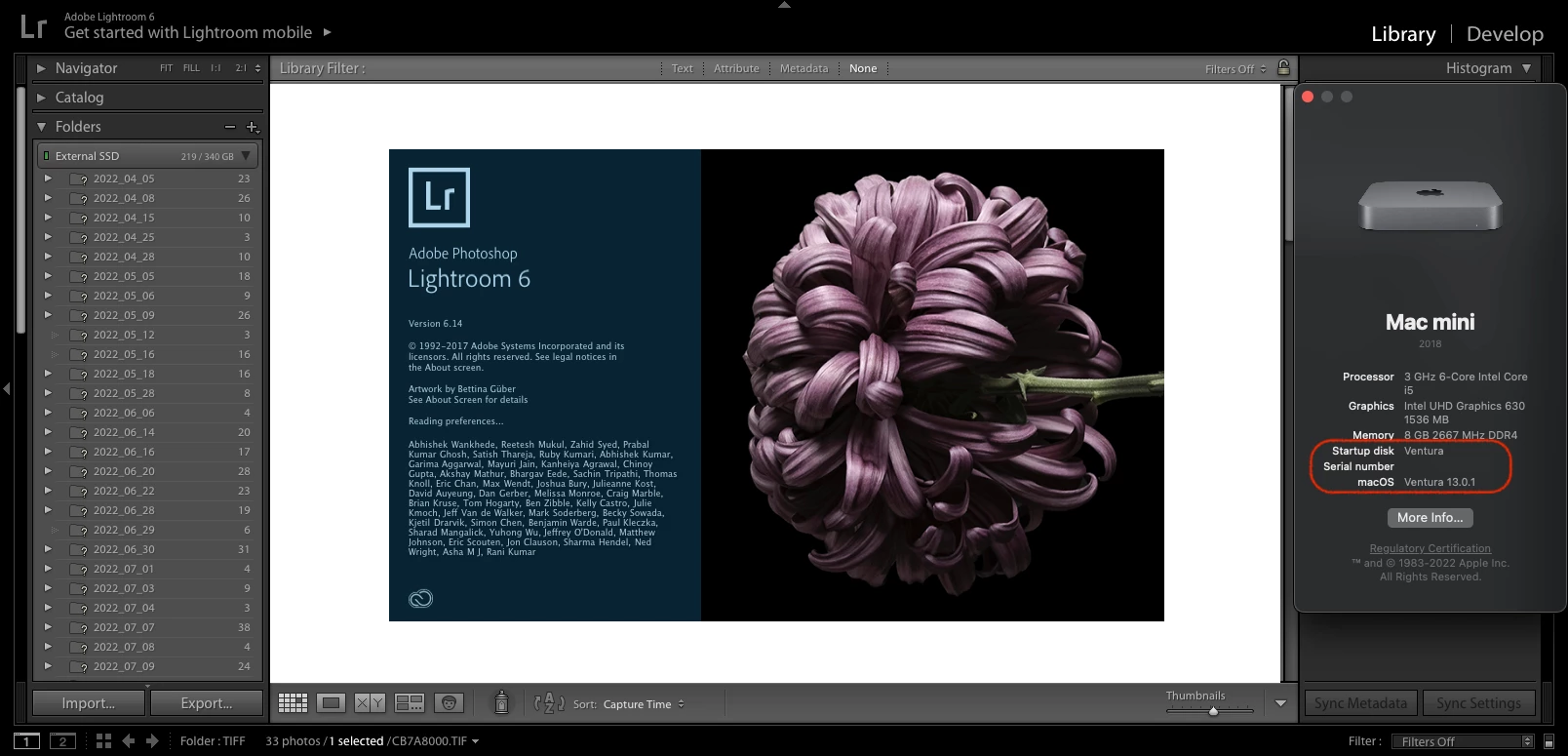Open the Sort Capture Time dropdown
1568x756 pixels.
644,704
